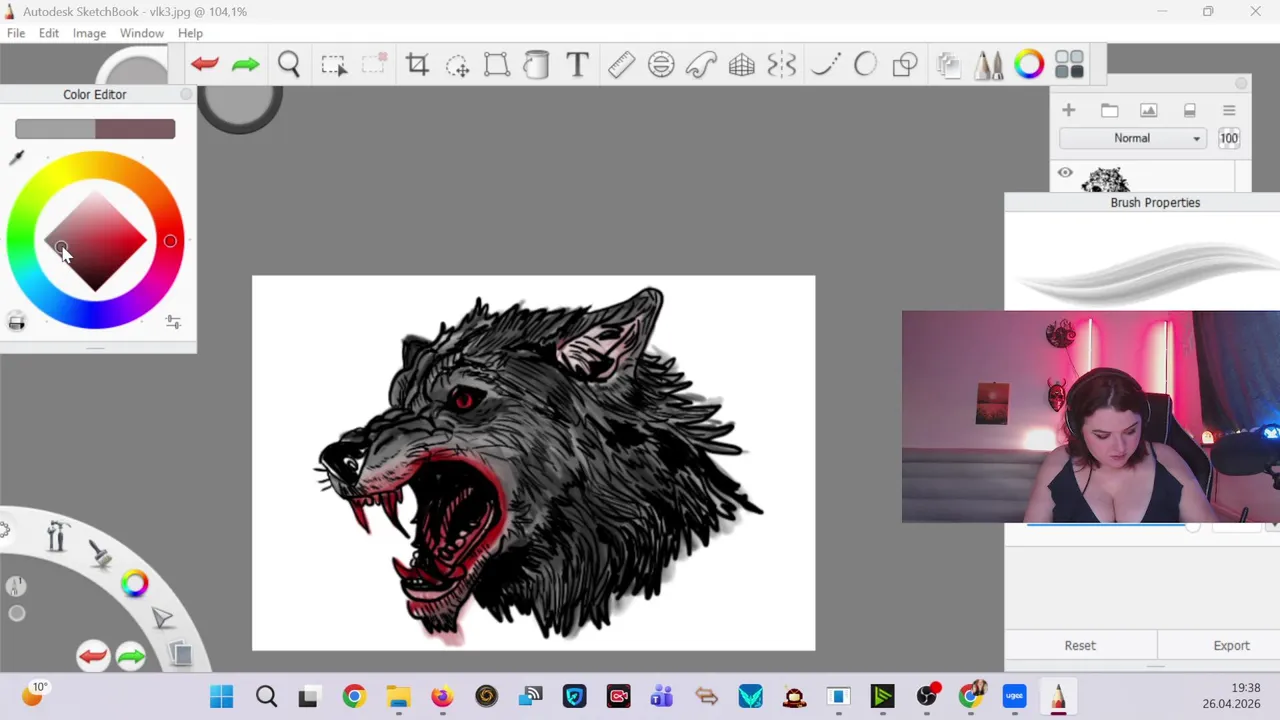This screenshot has width=1280, height=720.
Task: Open the Help menu
Action: [x=190, y=33]
